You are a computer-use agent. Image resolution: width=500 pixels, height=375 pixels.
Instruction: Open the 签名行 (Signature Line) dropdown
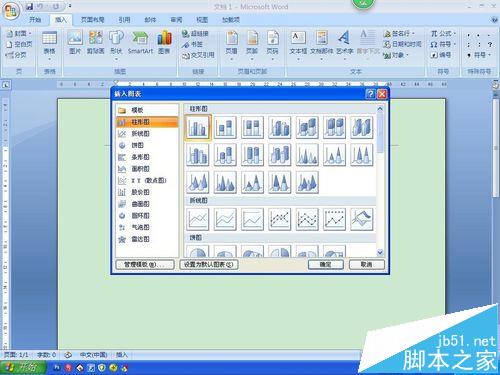(x=399, y=33)
